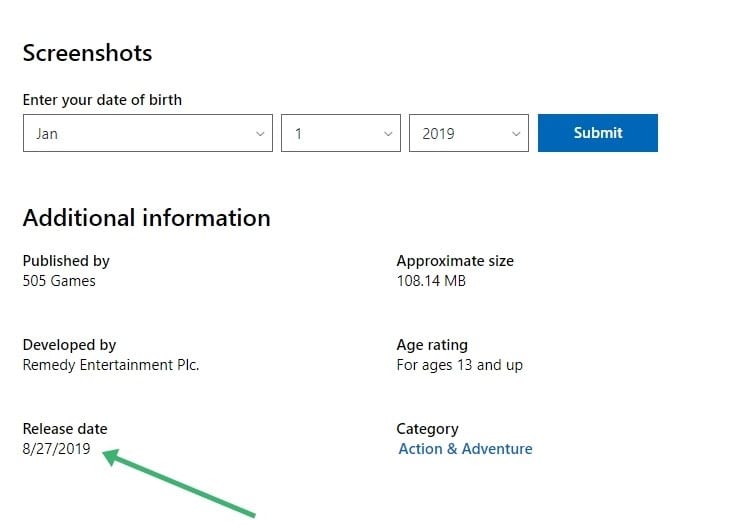Click the For ages 13 and up text
745x531 pixels.
pos(459,365)
